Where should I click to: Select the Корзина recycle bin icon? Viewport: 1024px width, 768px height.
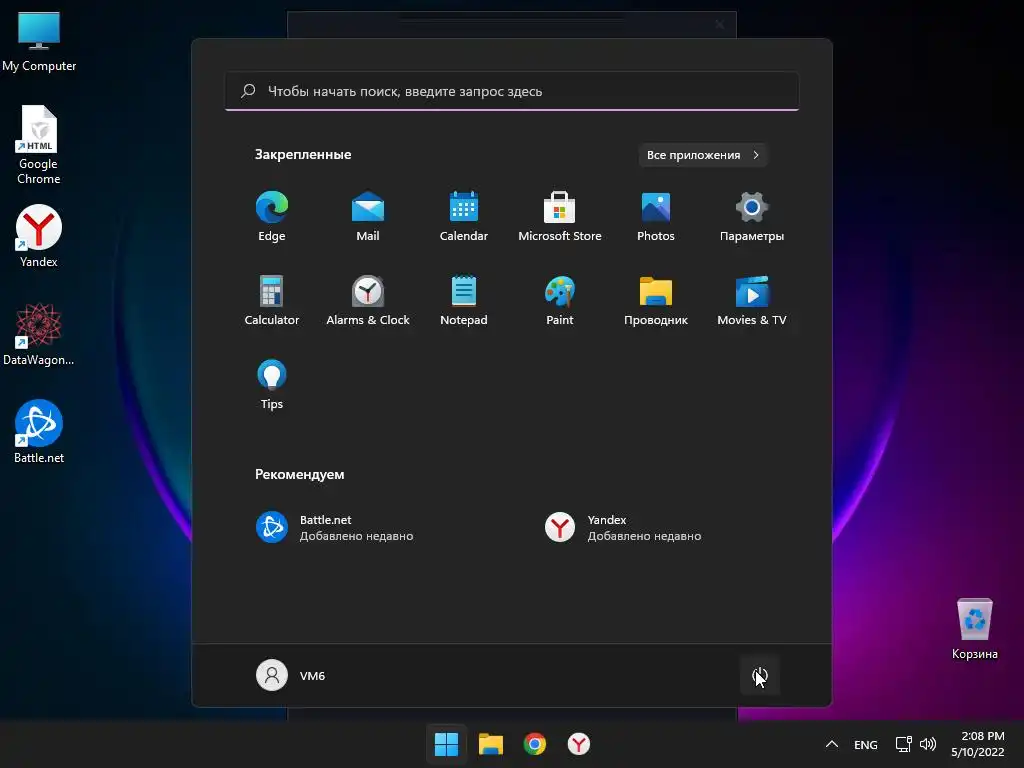(x=974, y=629)
